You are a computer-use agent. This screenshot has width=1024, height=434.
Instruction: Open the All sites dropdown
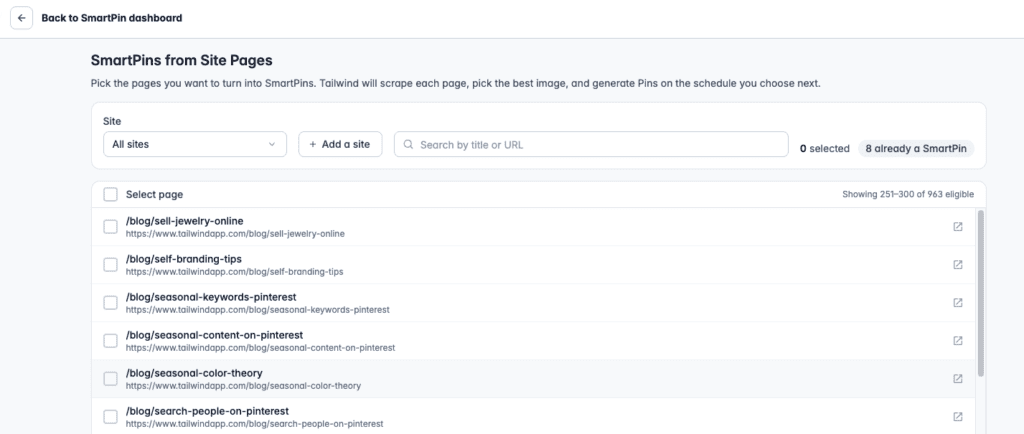(x=195, y=144)
